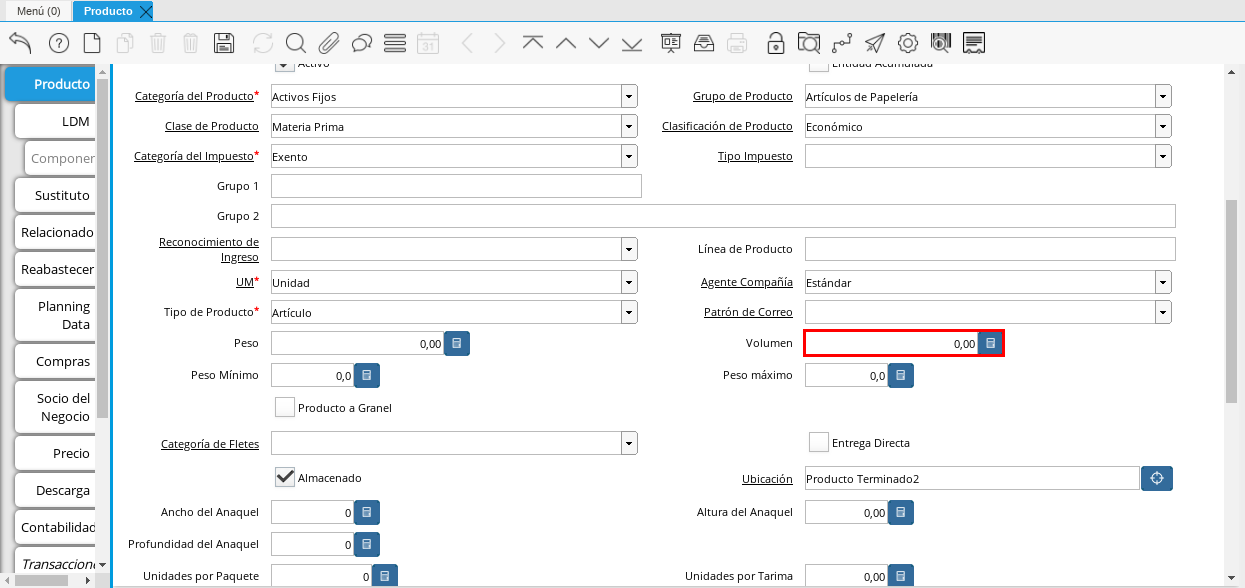Expand the Agente Compañía dropdown
This screenshot has height=588, width=1245.
point(1163,283)
